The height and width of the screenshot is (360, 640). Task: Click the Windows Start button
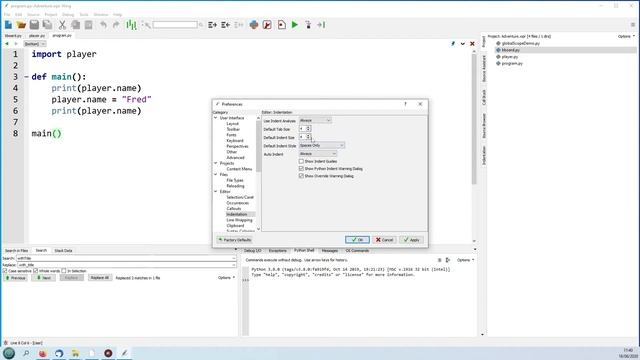9,353
